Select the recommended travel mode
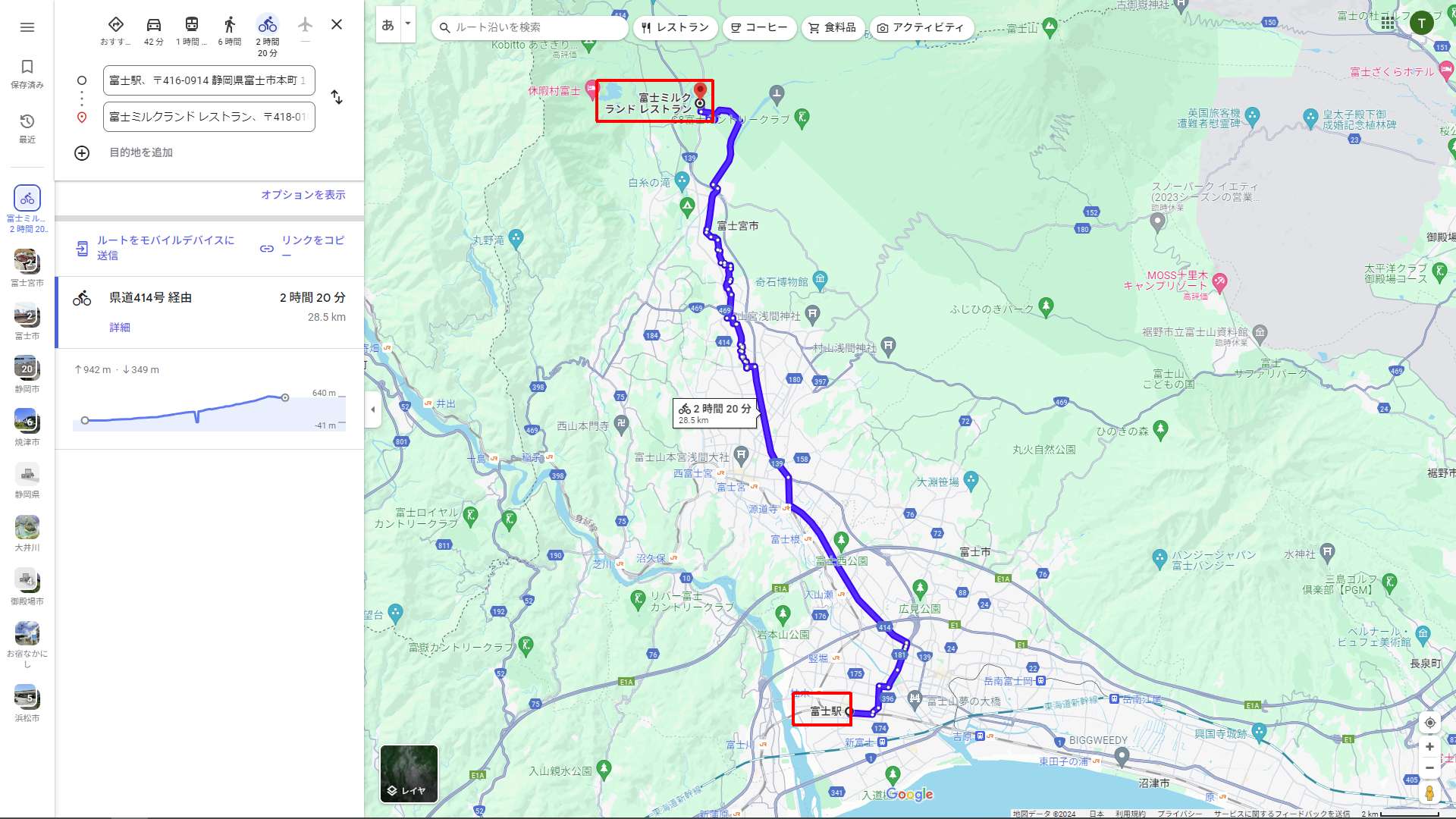 click(115, 31)
